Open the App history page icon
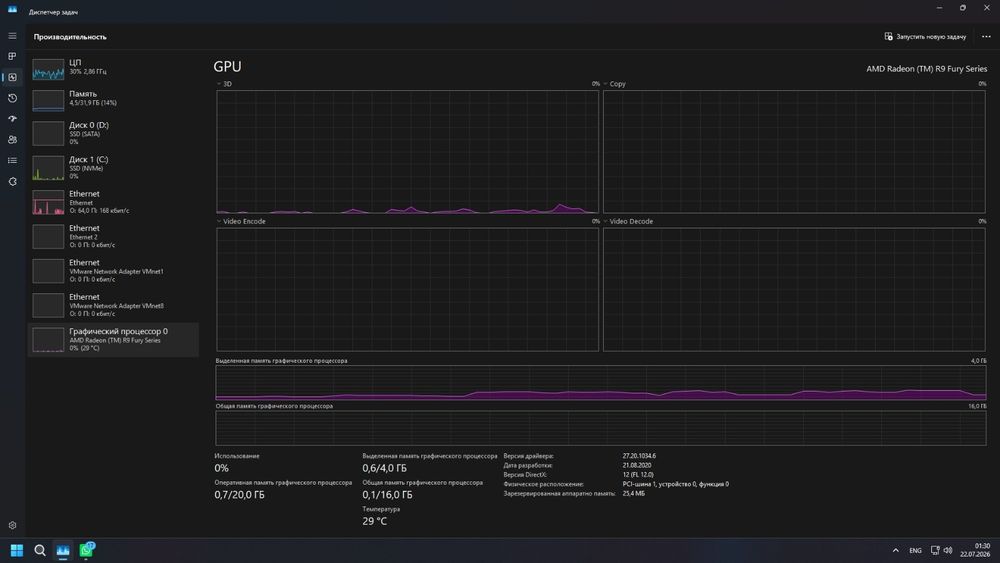This screenshot has height=563, width=1000. pyautogui.click(x=12, y=98)
